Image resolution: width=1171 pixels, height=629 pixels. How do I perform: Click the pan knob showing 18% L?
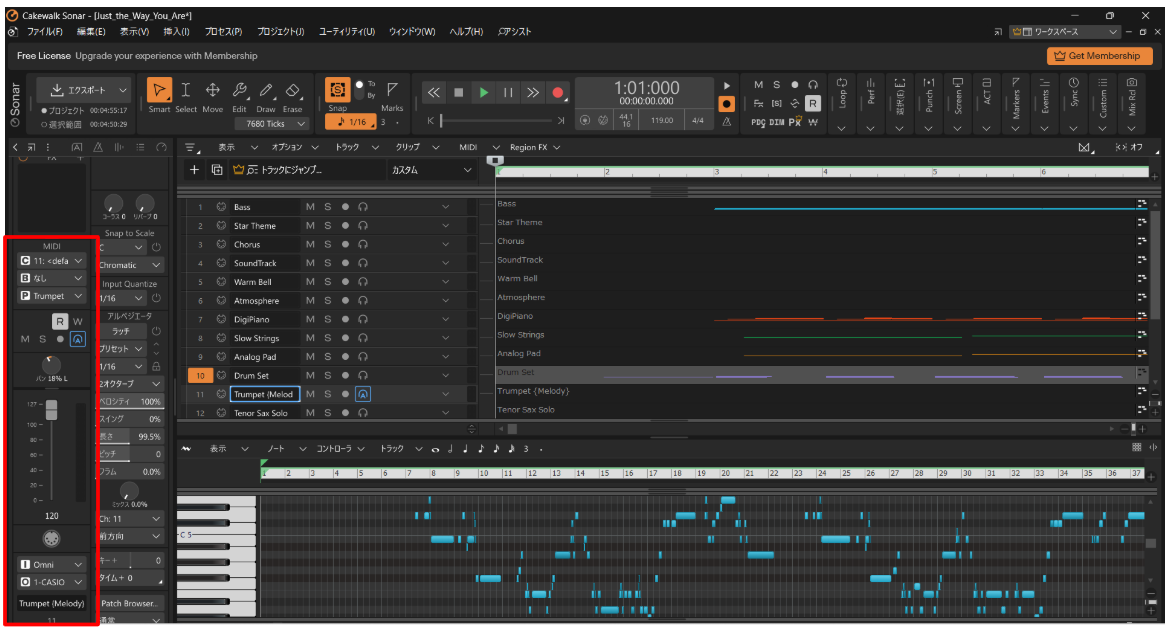pyautogui.click(x=51, y=365)
